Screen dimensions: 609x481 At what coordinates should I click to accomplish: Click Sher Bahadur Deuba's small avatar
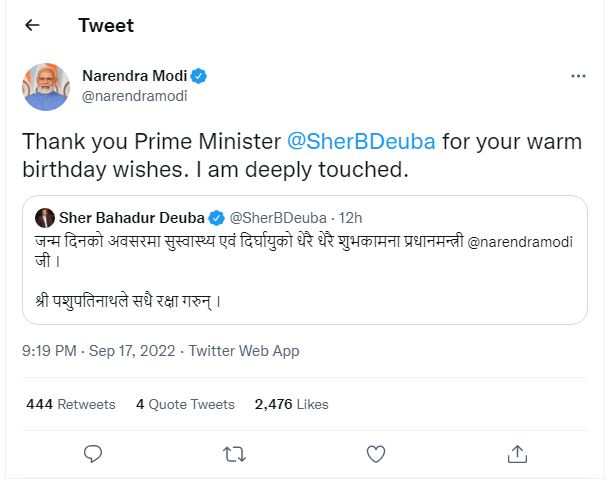click(x=45, y=217)
